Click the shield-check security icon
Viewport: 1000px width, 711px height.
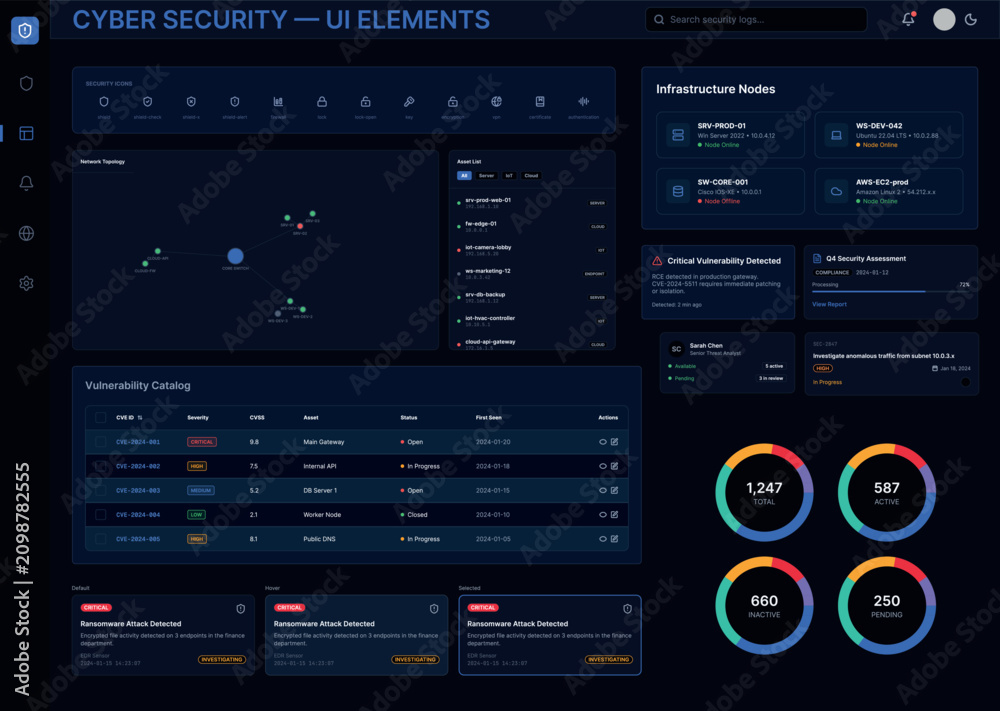147,101
